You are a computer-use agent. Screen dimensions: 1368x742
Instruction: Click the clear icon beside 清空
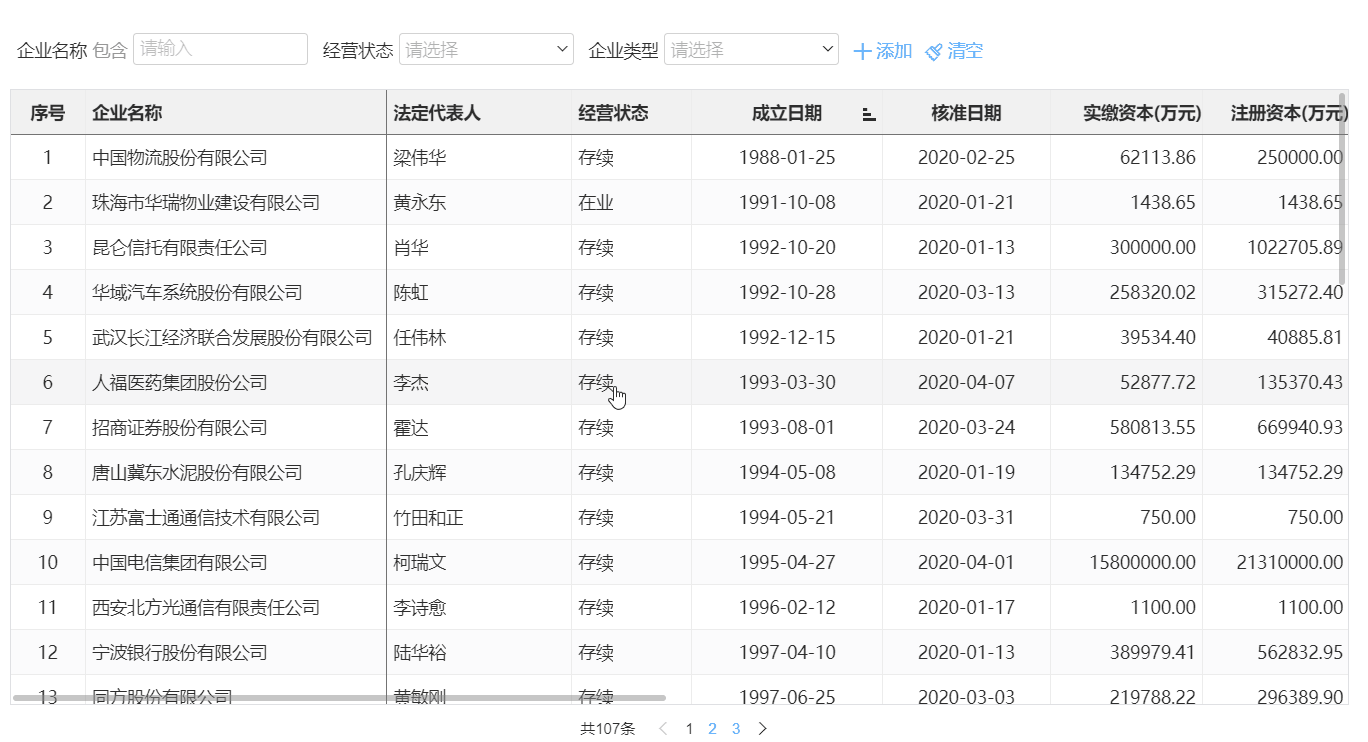click(x=934, y=49)
